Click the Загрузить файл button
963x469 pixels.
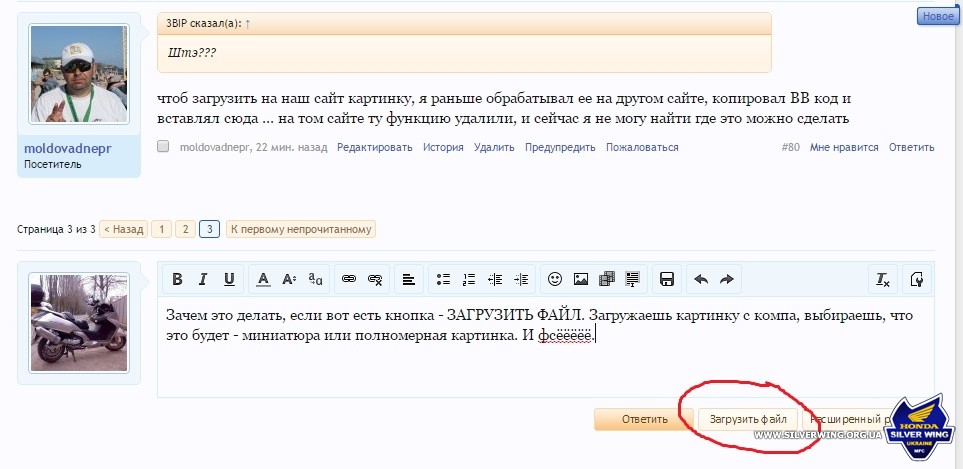(748, 419)
